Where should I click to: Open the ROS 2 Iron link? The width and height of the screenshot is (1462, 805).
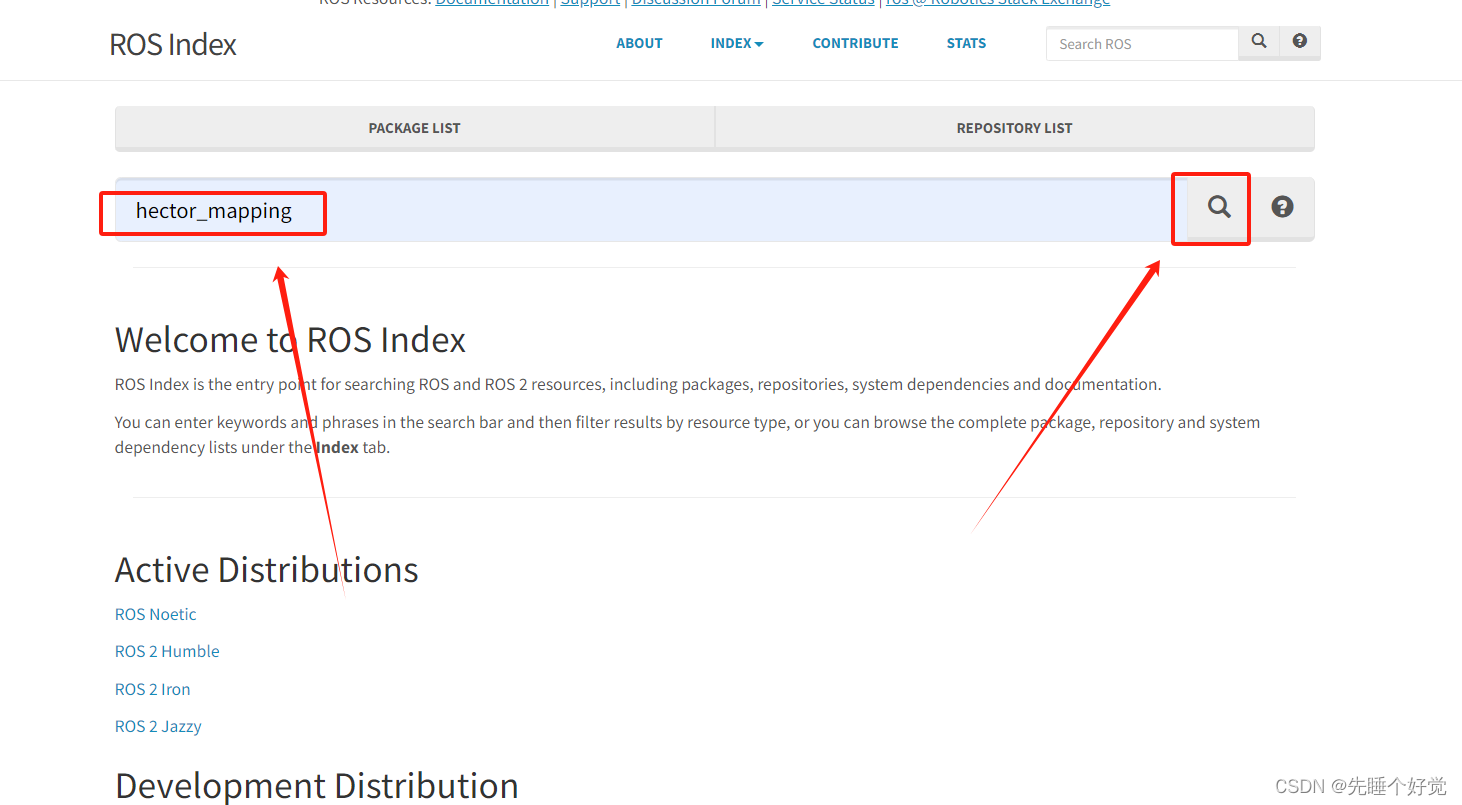[152, 689]
